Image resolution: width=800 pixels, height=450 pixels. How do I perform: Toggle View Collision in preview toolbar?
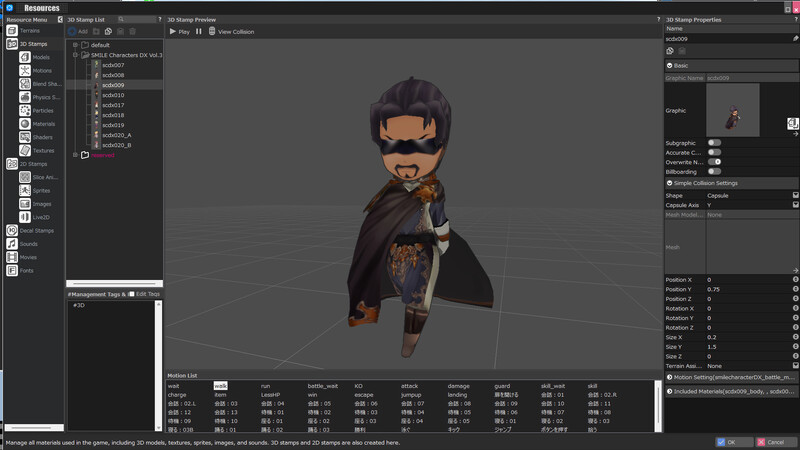tap(231, 32)
